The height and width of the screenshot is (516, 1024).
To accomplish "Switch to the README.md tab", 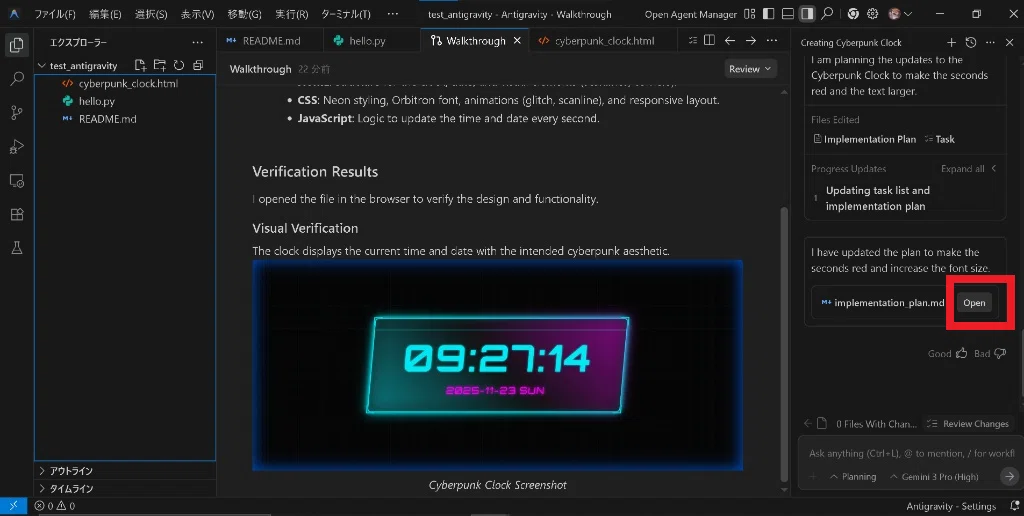I will [270, 40].
